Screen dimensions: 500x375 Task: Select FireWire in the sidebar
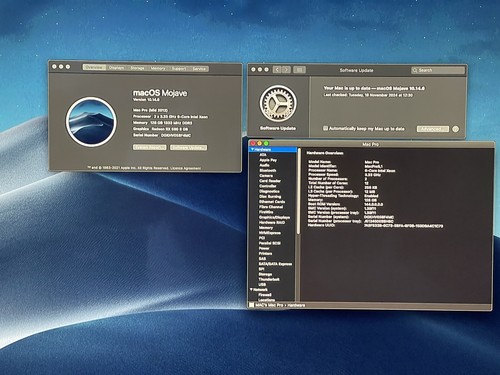(x=266, y=212)
